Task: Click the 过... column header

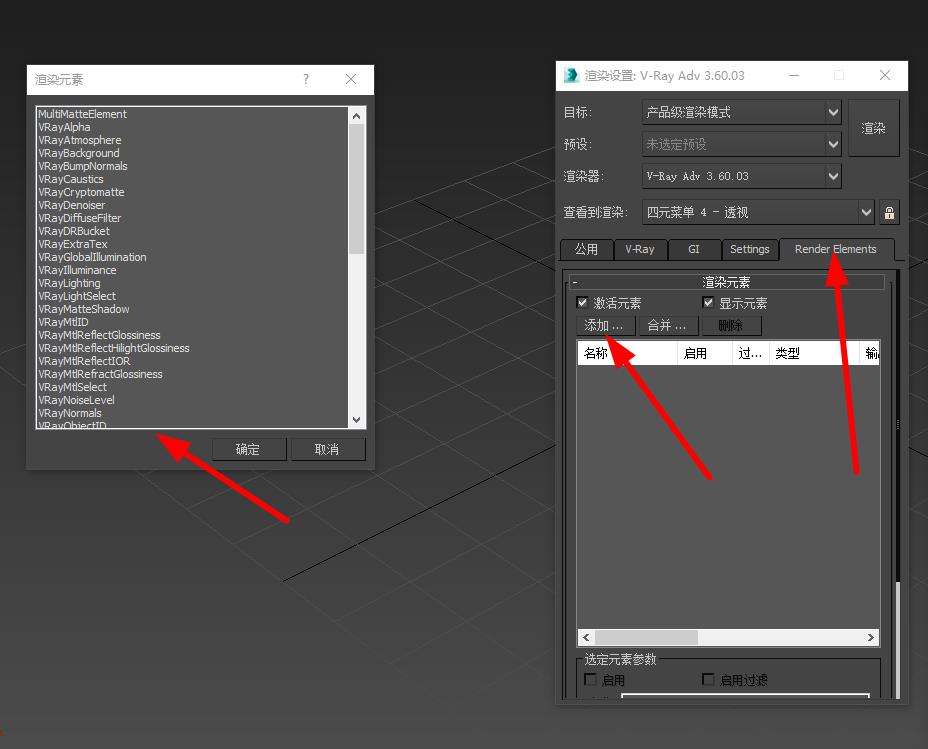Action: coord(750,353)
